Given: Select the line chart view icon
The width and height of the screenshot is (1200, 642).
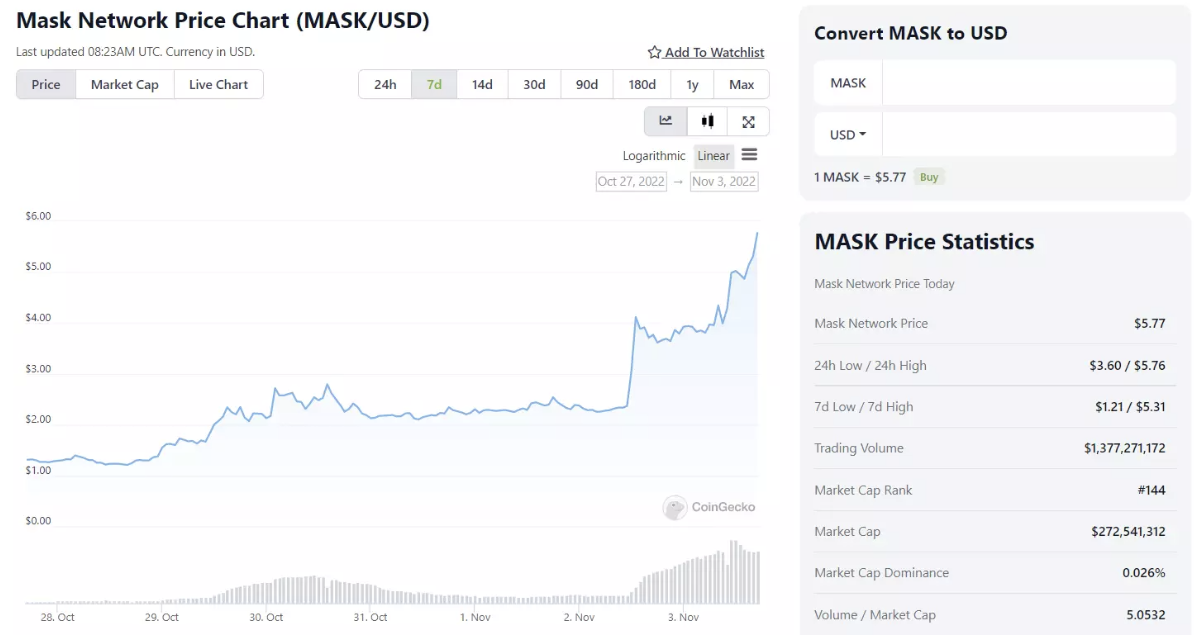Looking at the screenshot, I should click(x=666, y=121).
